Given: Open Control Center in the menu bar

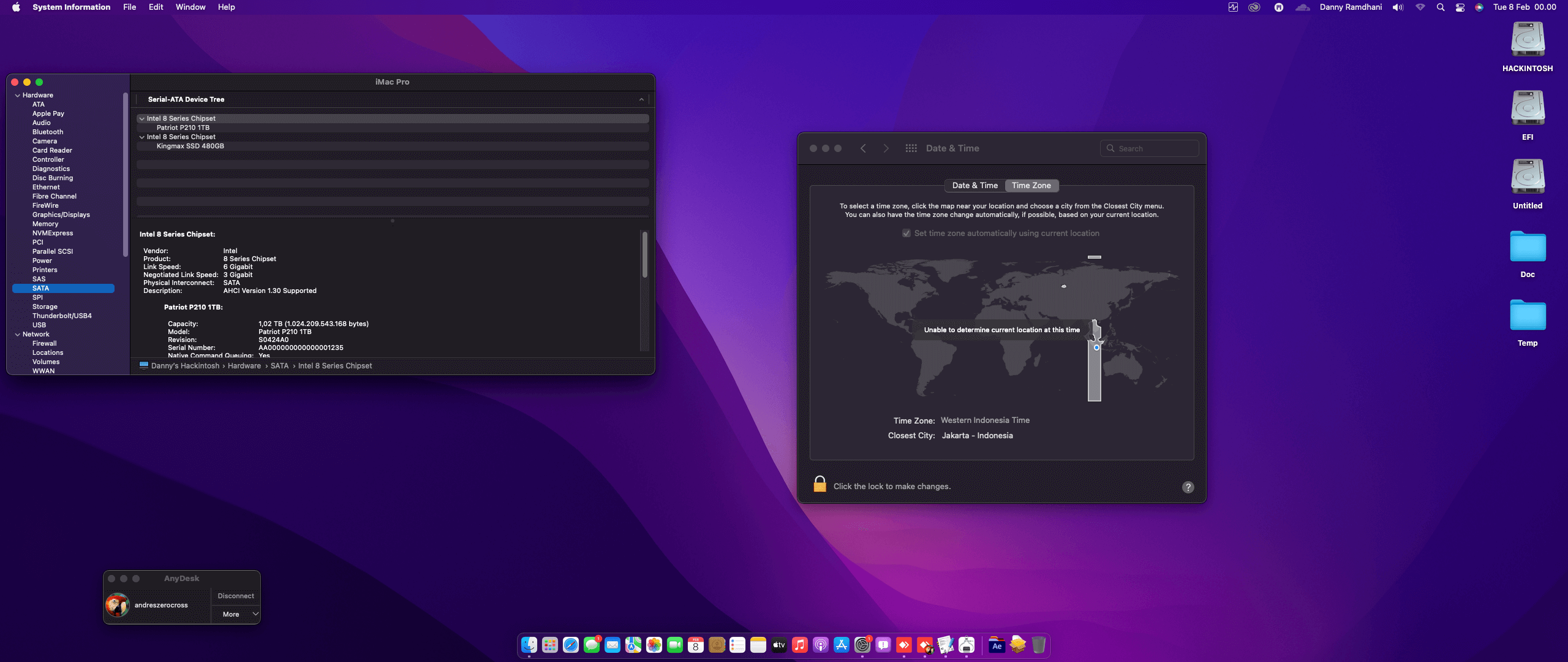Looking at the screenshot, I should click(x=1460, y=7).
